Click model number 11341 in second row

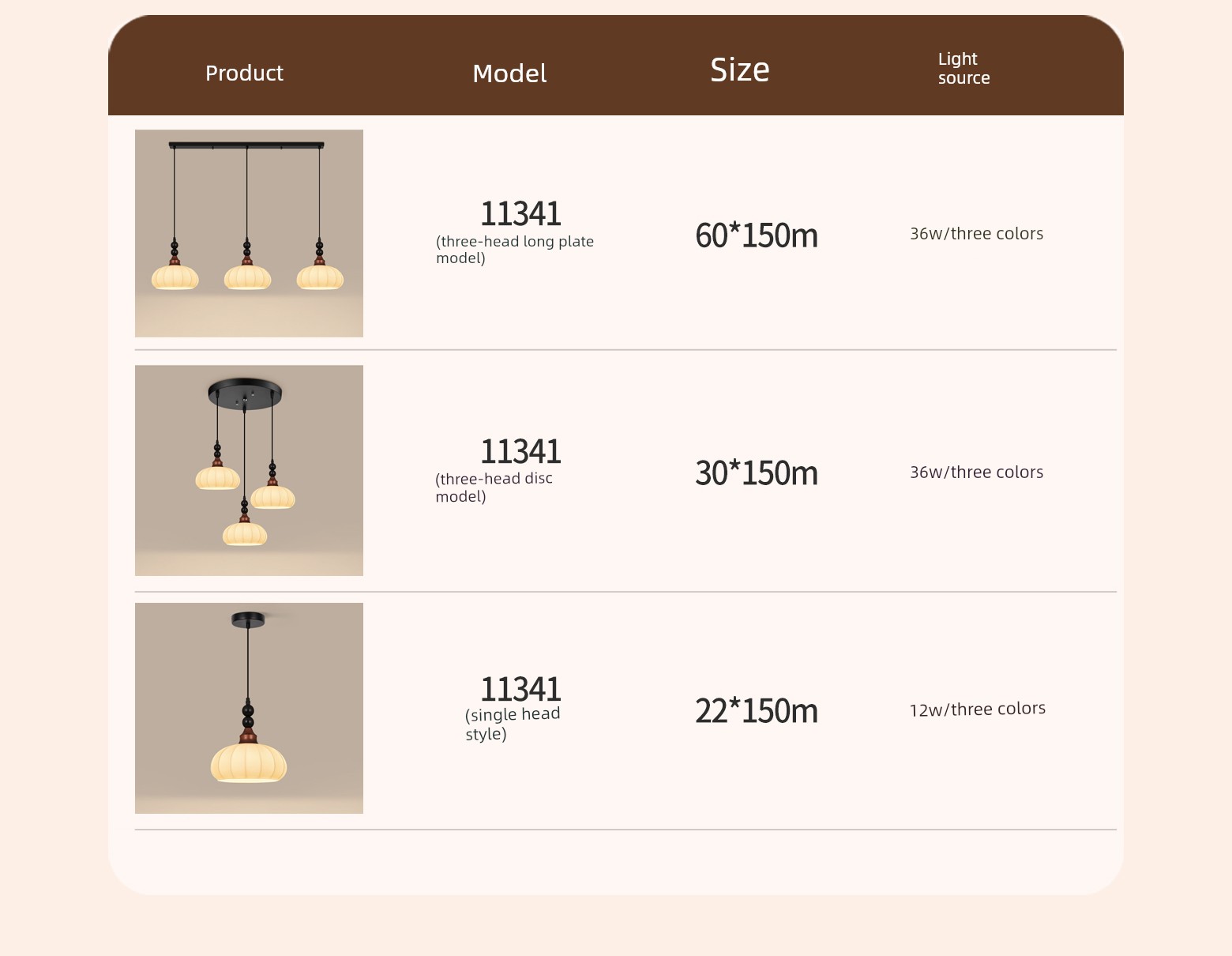(520, 452)
